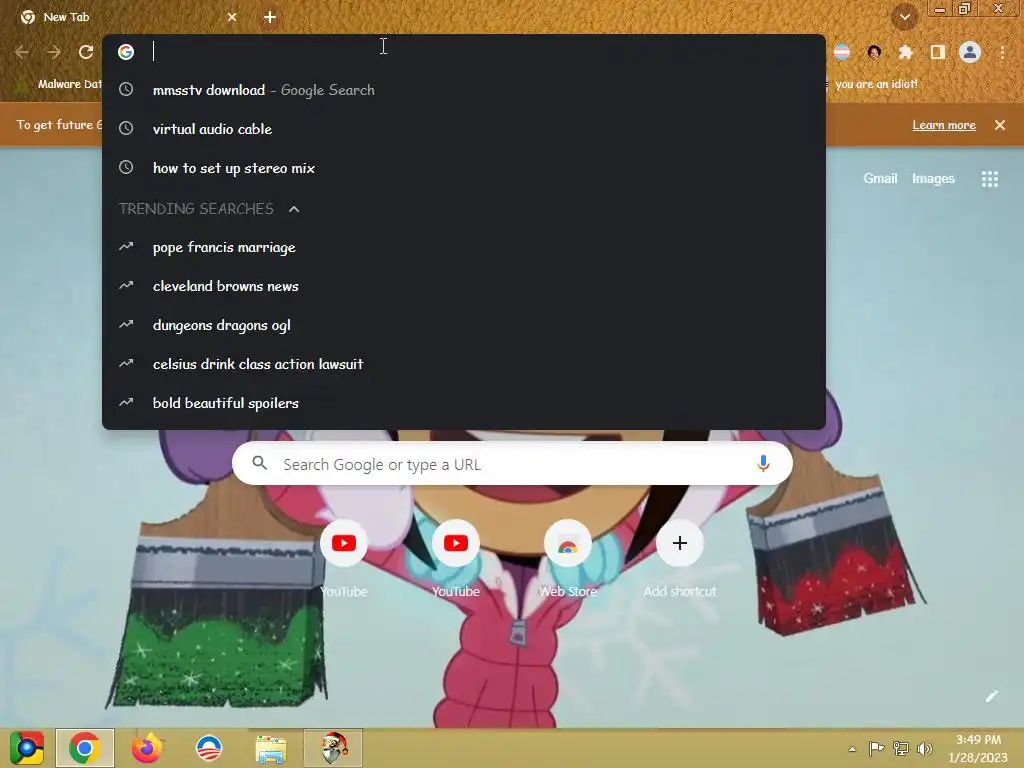Open the Santa hat app in taskbar

click(x=333, y=748)
